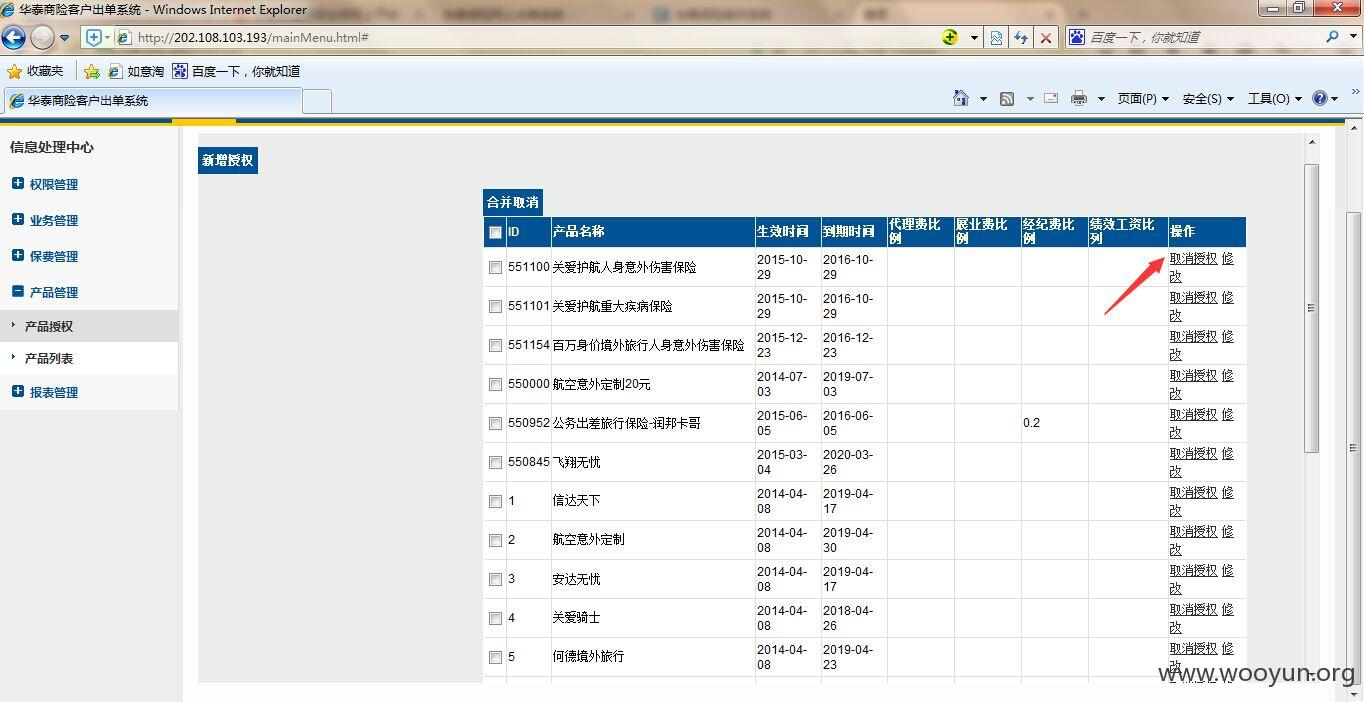Open the 工具(O) menu
The height and width of the screenshot is (702, 1364).
1275,98
